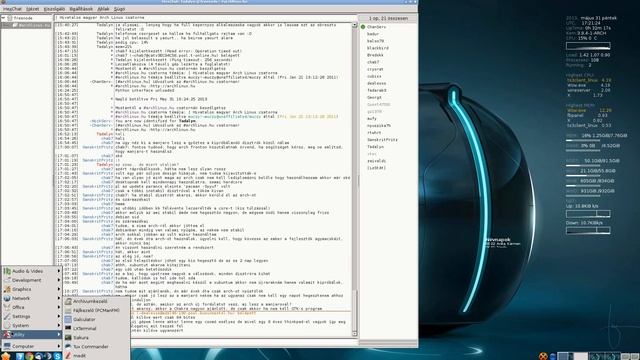Click the channel topic field
Screen dimensions: 640x360
[x=205, y=18]
